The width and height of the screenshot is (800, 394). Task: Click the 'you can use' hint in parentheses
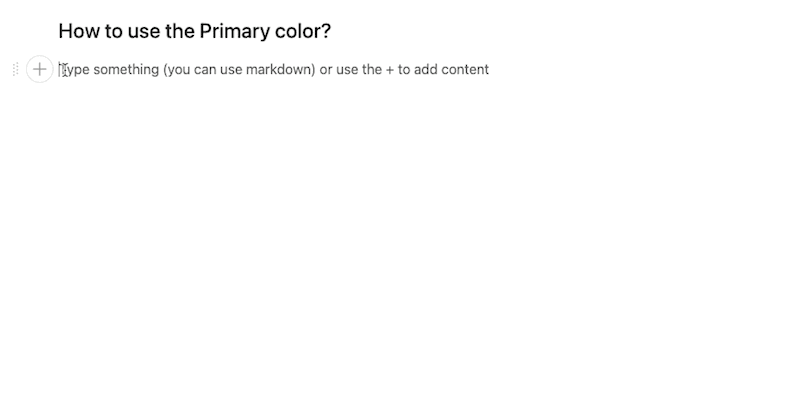203,69
